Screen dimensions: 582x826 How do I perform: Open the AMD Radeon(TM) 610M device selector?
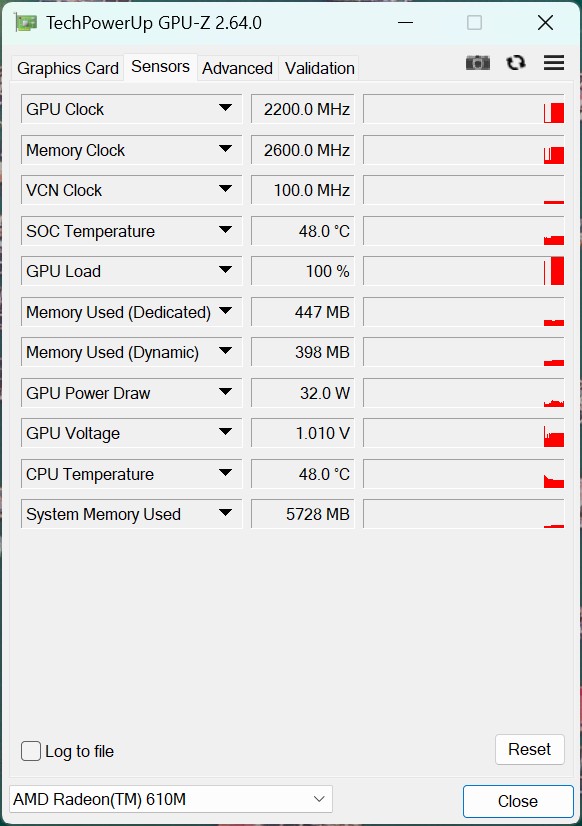pos(171,799)
